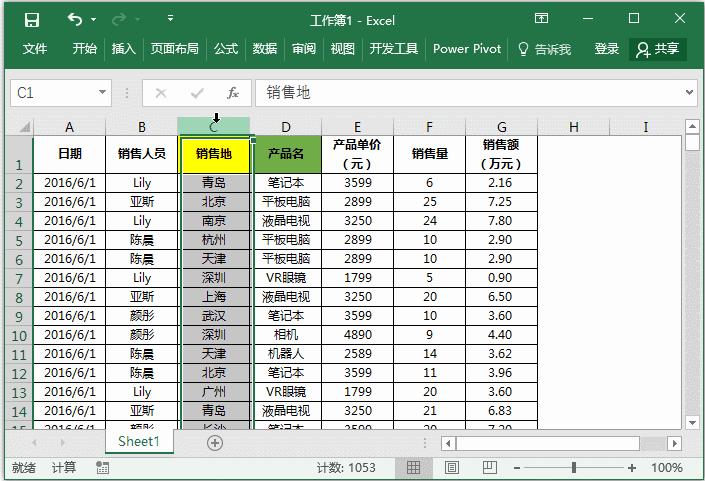The image size is (705, 481).
Task: Expand the Name Box dropdown arrow
Action: pyautogui.click(x=103, y=93)
